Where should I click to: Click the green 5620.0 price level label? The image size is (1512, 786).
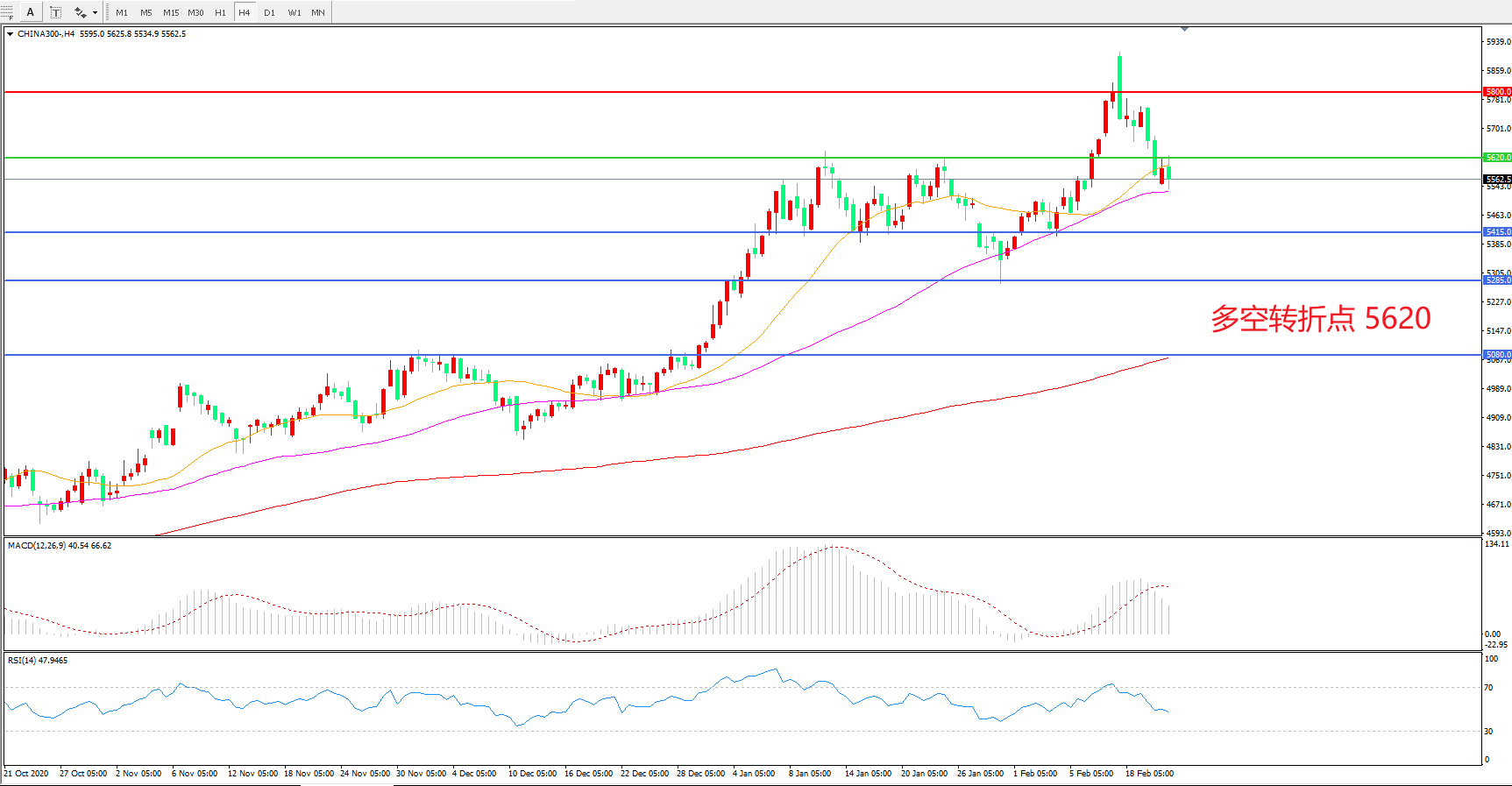[1497, 158]
